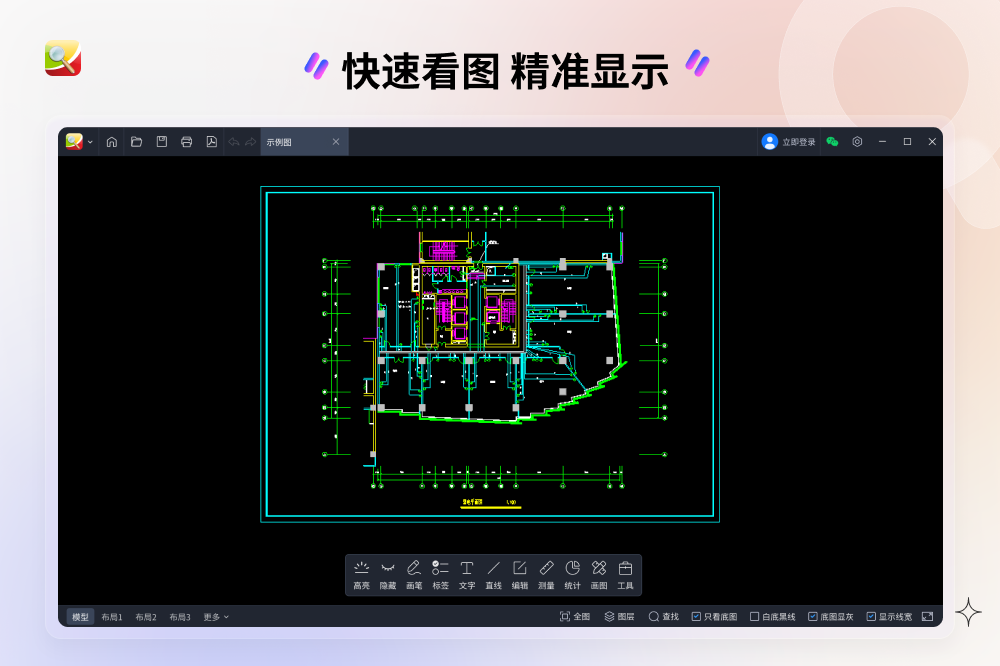Screen dimensions: 1000x666
Task: Open the 统计 statistics tool
Action: (x=573, y=570)
